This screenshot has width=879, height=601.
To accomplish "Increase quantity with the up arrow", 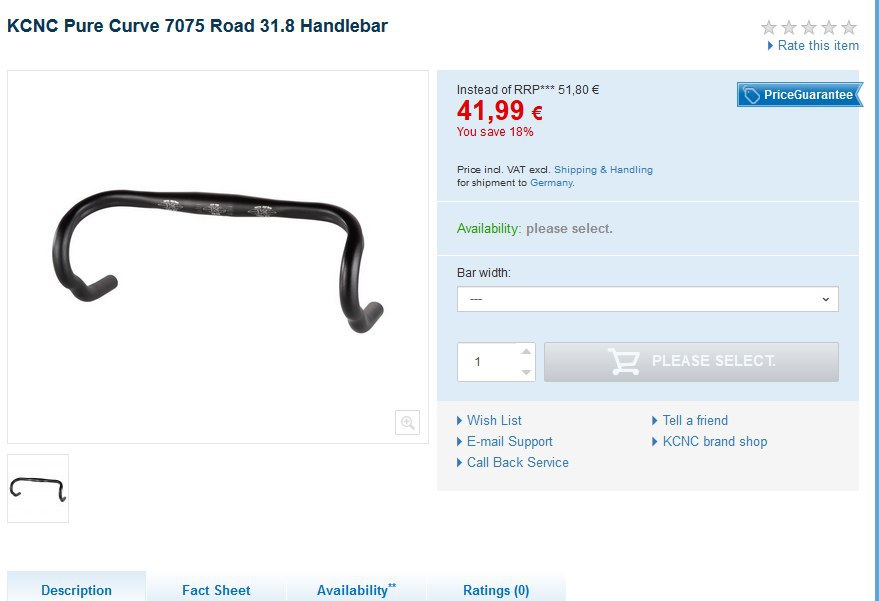I will point(526,352).
